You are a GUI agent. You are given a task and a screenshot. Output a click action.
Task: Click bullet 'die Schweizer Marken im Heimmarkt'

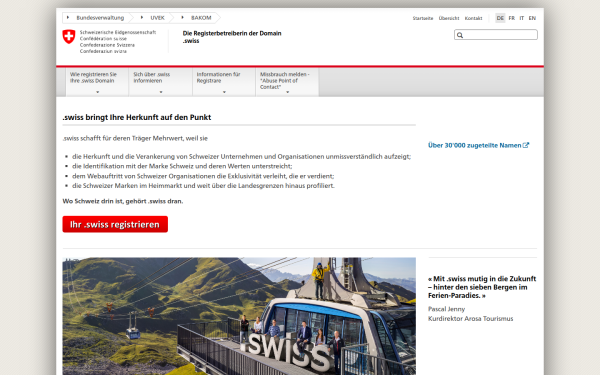(204, 186)
